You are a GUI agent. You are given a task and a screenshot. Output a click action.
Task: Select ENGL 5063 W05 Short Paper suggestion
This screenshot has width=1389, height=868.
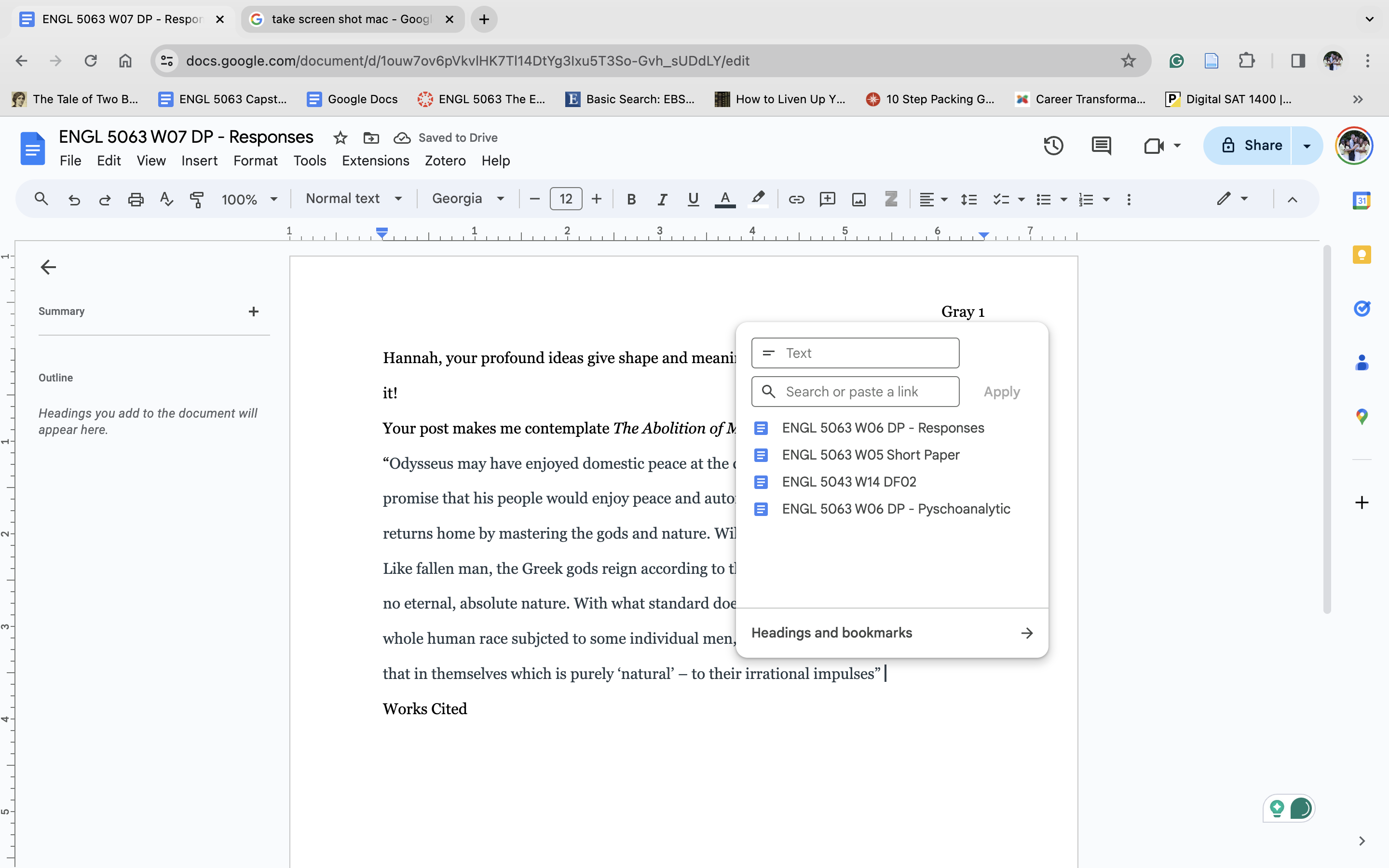pos(870,455)
